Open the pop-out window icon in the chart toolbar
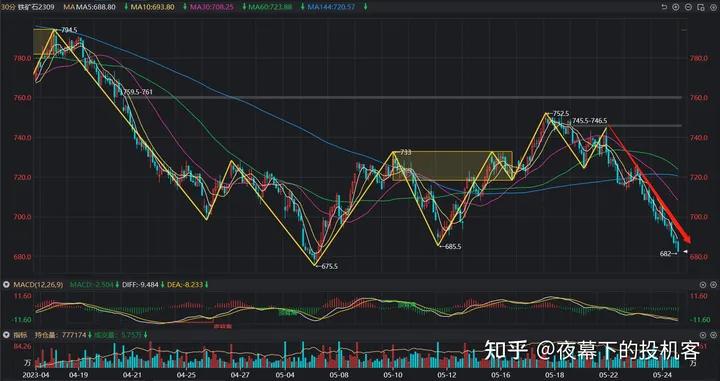 click(700, 7)
